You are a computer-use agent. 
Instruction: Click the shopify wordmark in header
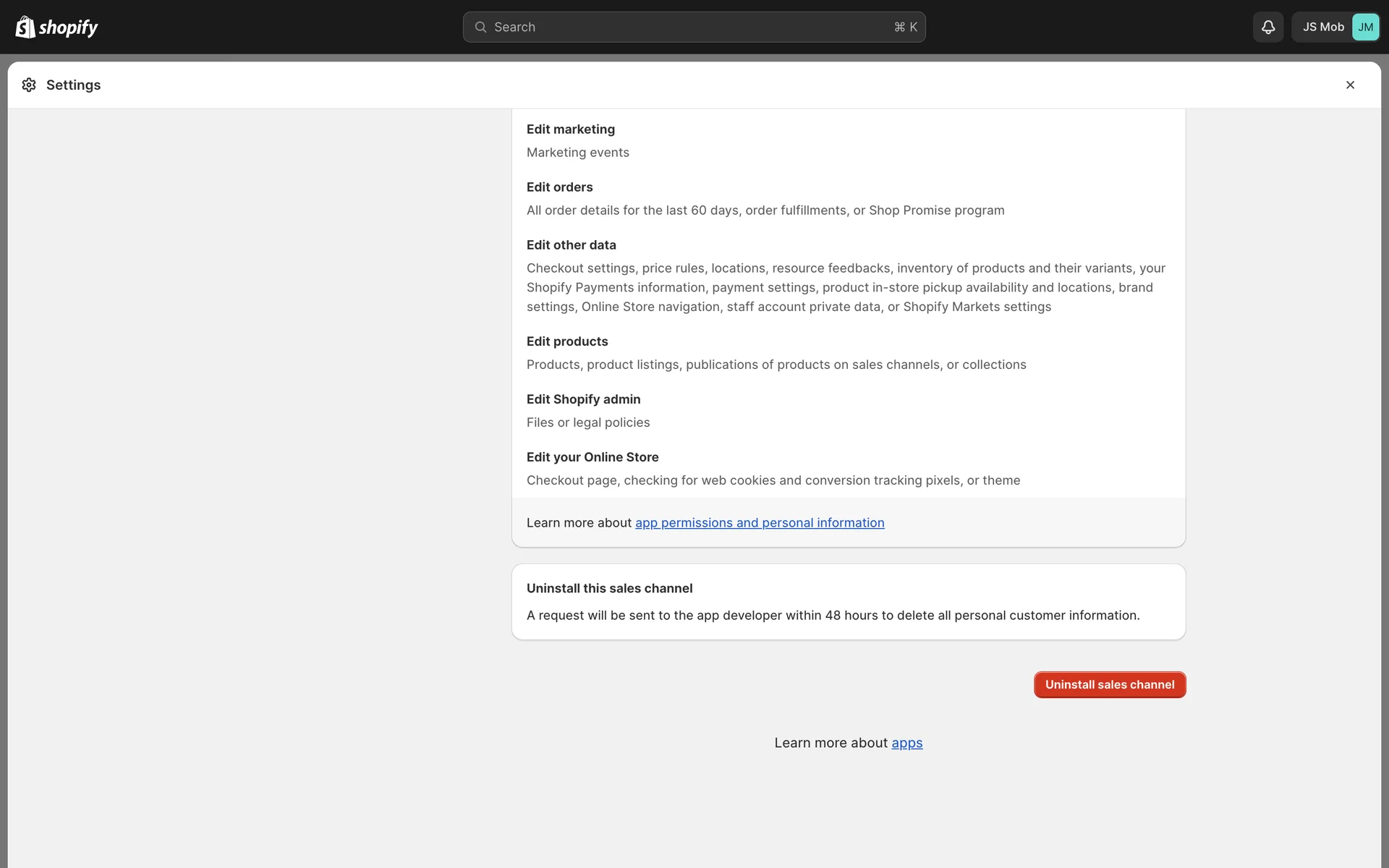[68, 27]
